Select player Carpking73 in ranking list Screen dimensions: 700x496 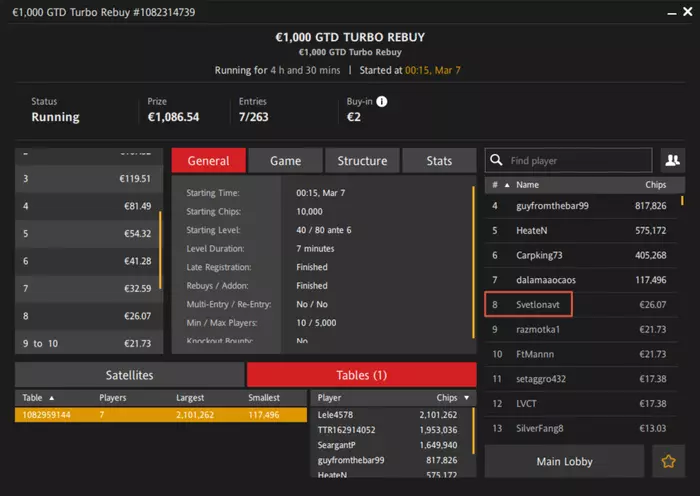(x=581, y=255)
